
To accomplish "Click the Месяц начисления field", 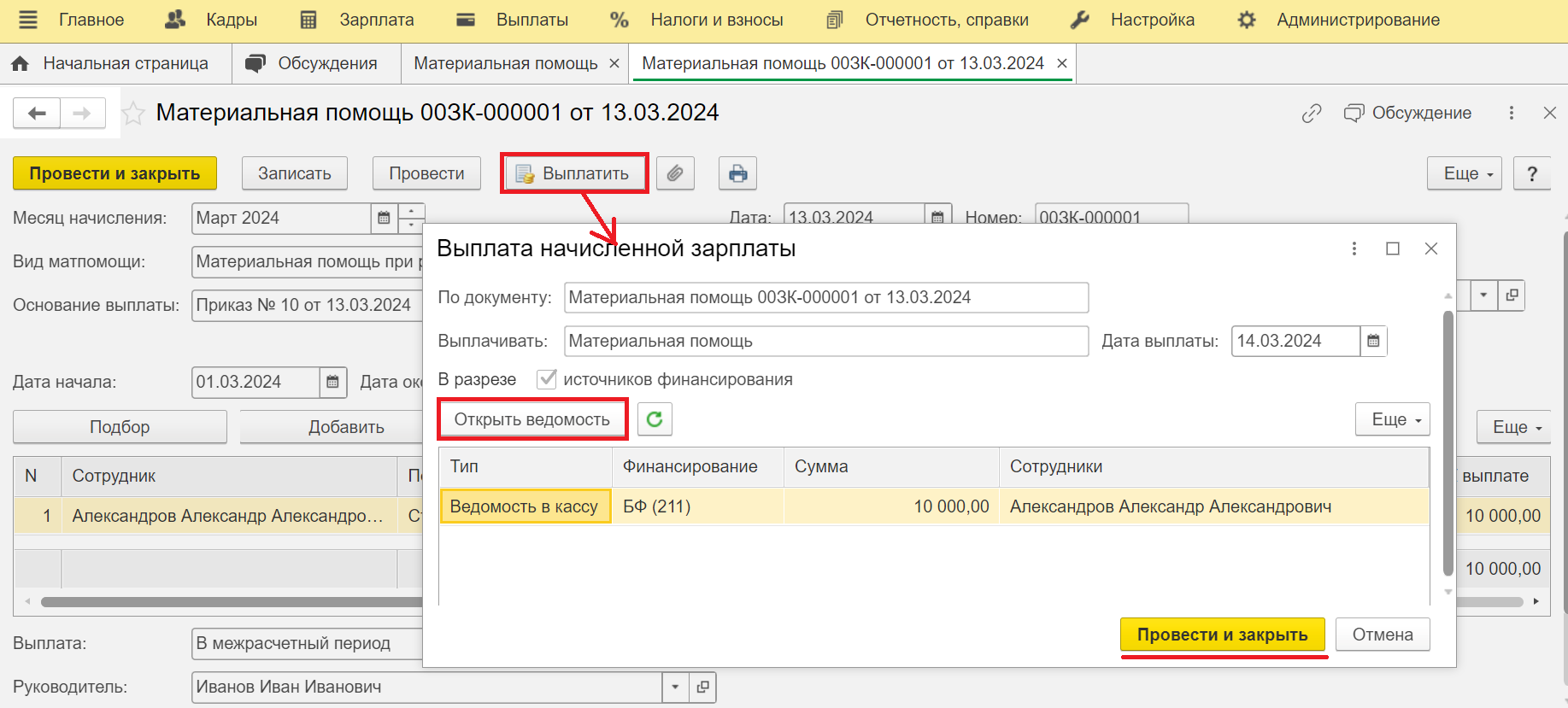I will (282, 218).
